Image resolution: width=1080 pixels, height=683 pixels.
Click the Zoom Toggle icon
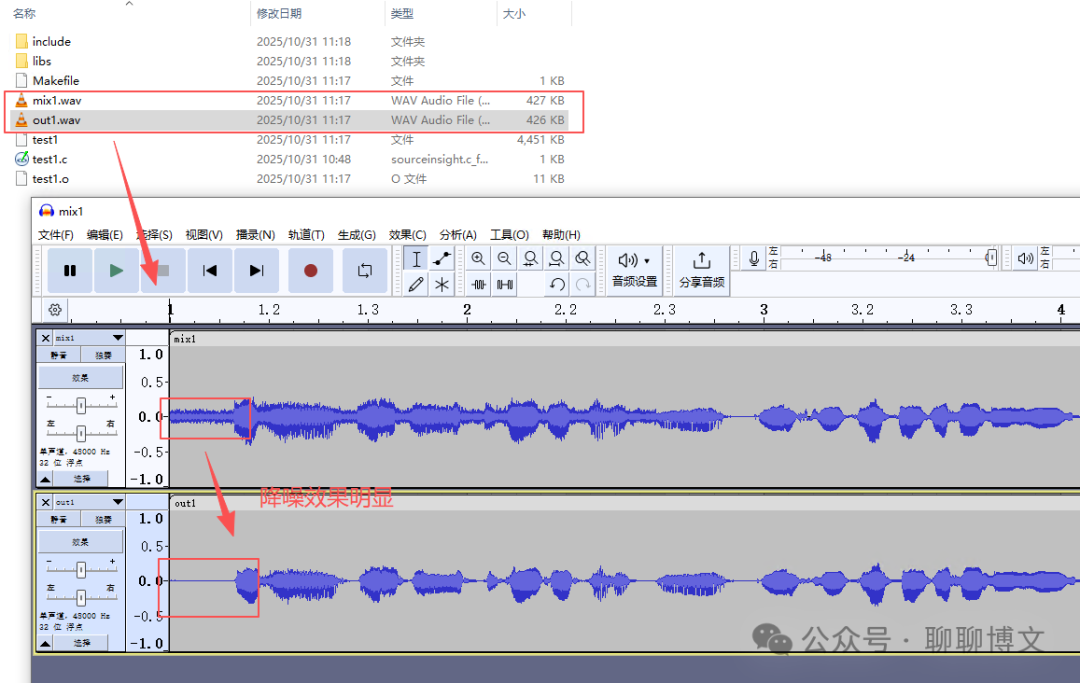(583, 259)
